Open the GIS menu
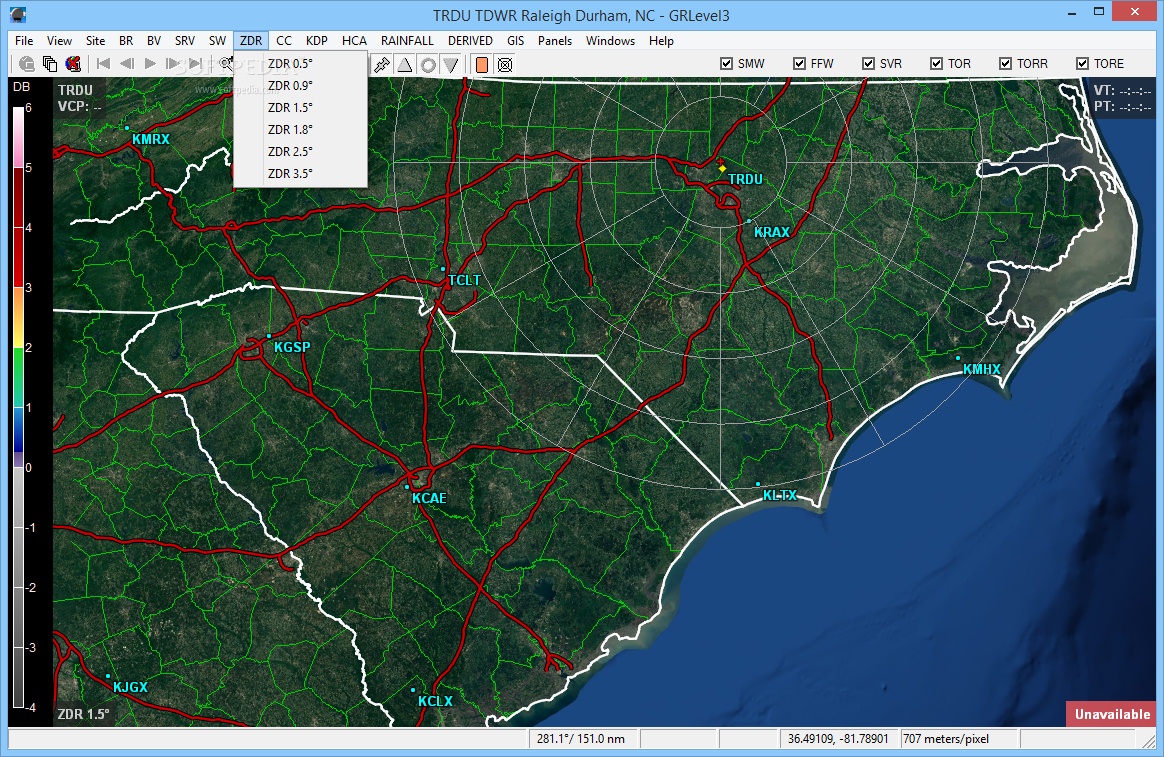The image size is (1164, 757). (x=515, y=41)
